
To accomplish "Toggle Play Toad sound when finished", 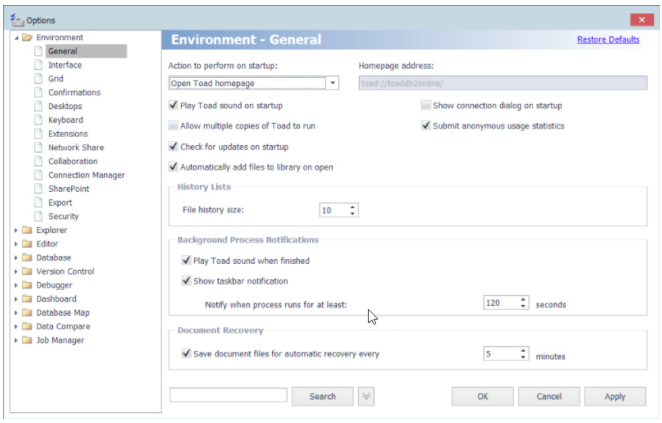I will (x=186, y=260).
